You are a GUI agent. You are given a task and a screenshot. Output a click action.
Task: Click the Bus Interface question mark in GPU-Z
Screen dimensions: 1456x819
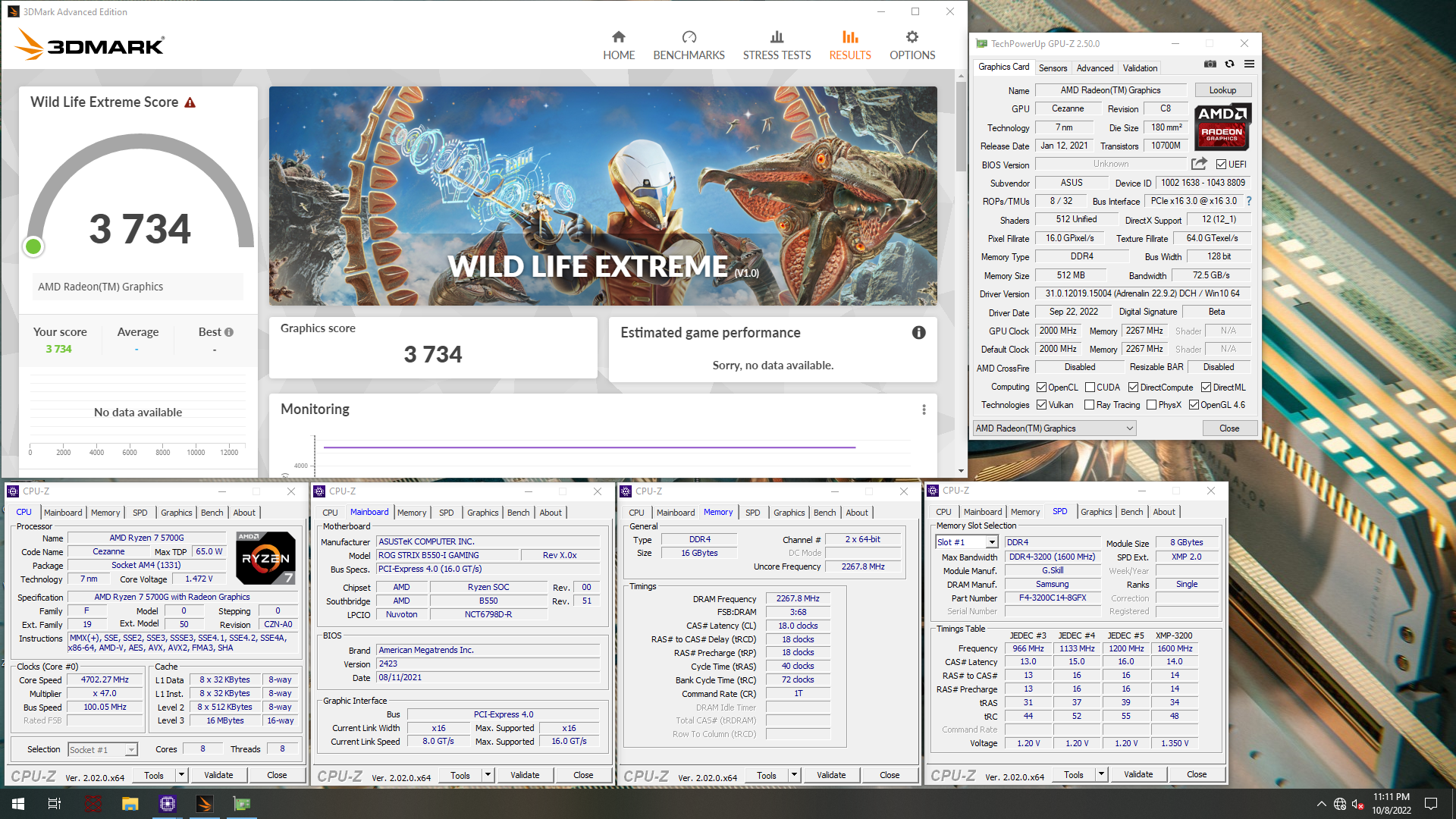[x=1249, y=201]
